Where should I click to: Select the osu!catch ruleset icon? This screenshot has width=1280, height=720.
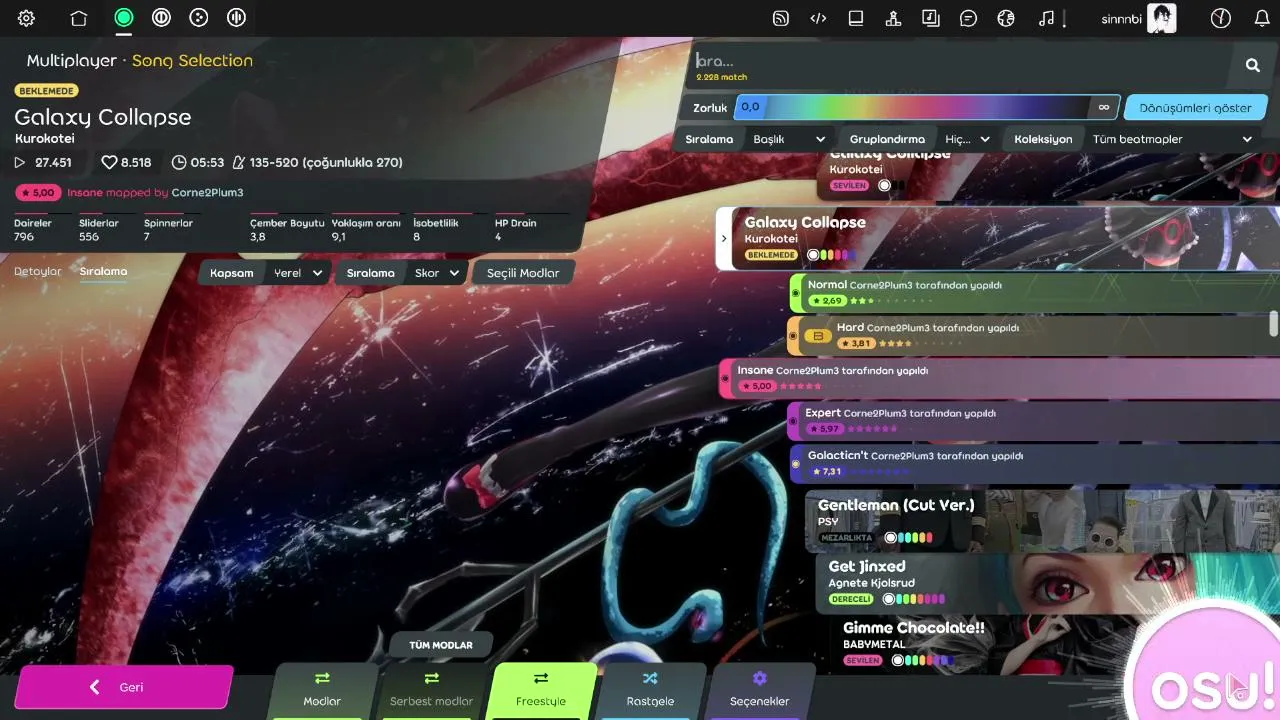199,17
